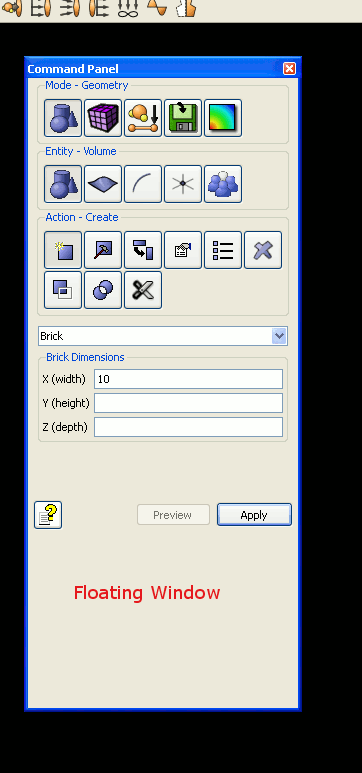Select the Geometry mode cylinder-and-cone icon
The height and width of the screenshot is (773, 362).
[63, 118]
